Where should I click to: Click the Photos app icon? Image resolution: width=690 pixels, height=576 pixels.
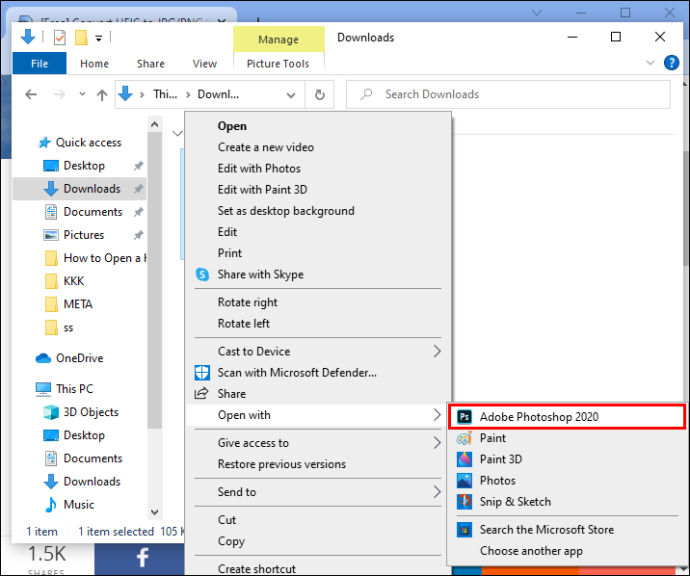464,481
